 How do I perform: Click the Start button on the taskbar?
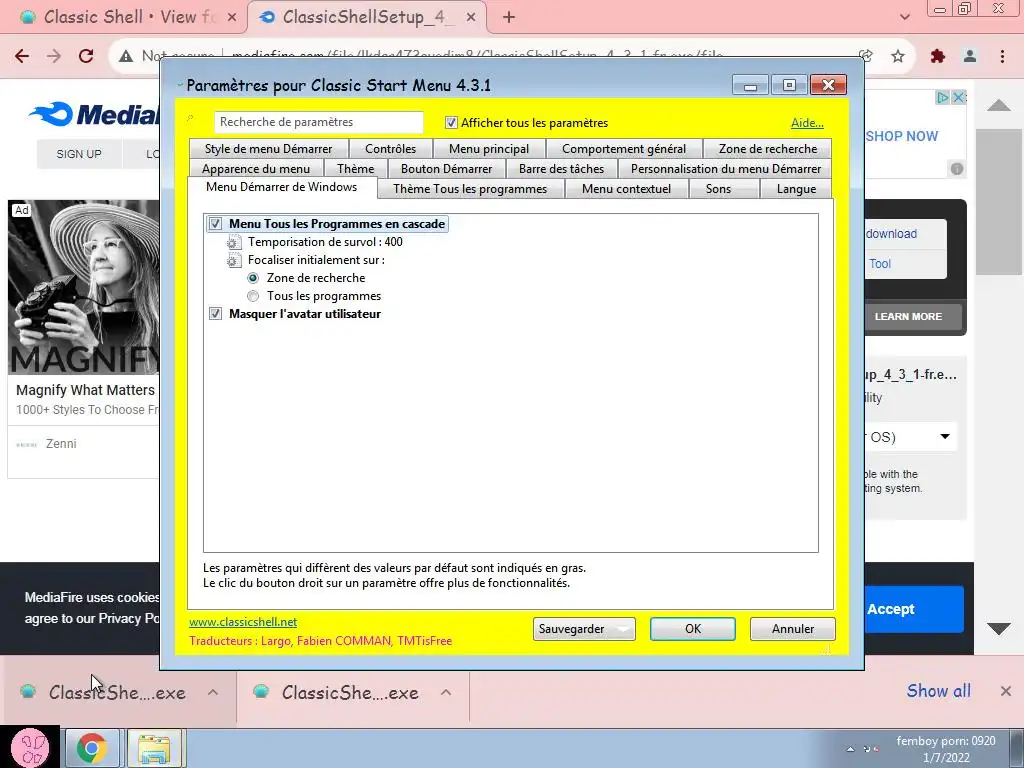point(30,747)
